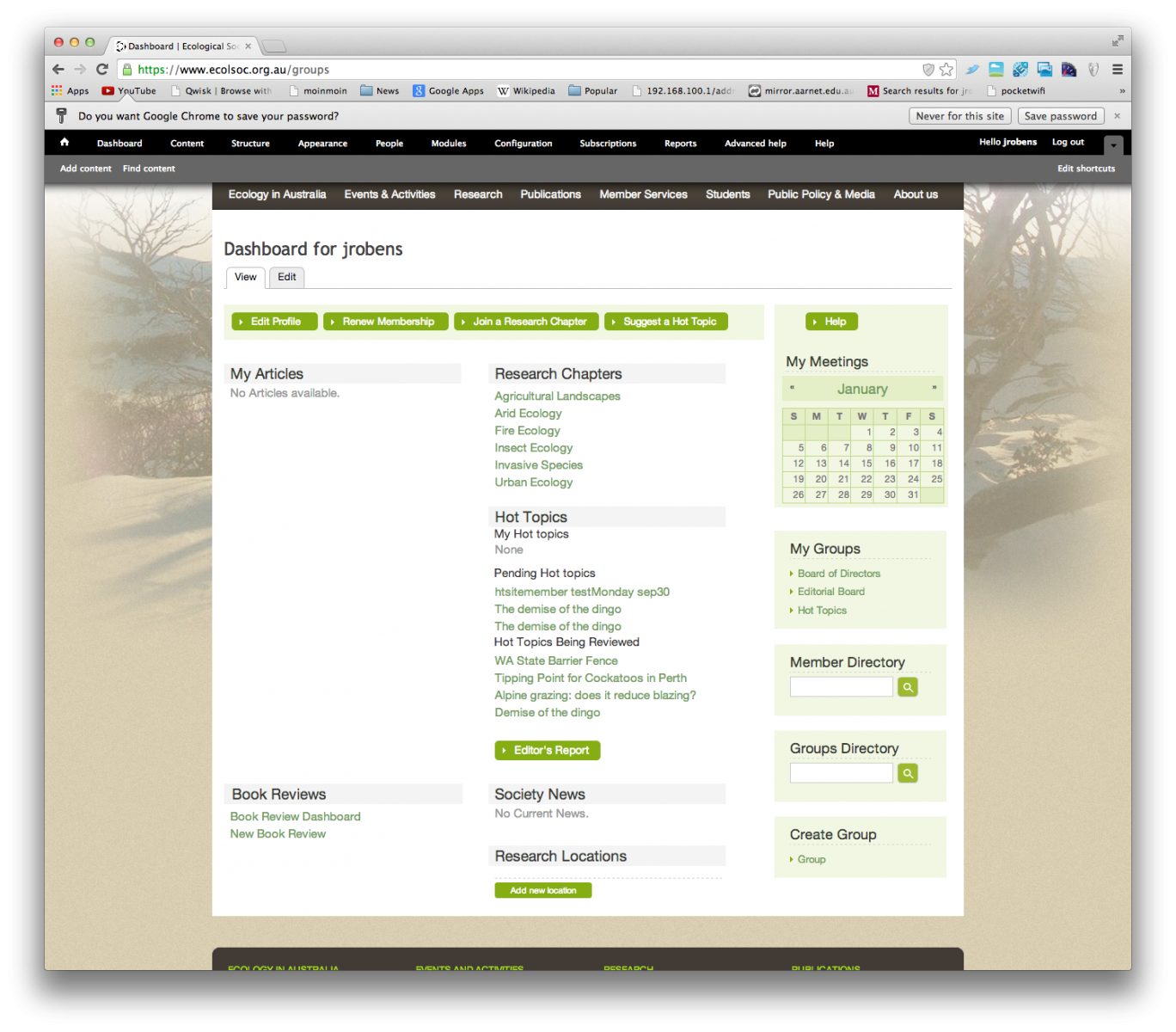Image resolution: width=1176 pixels, height=1032 pixels.
Task: Open the People admin menu
Action: click(x=389, y=144)
